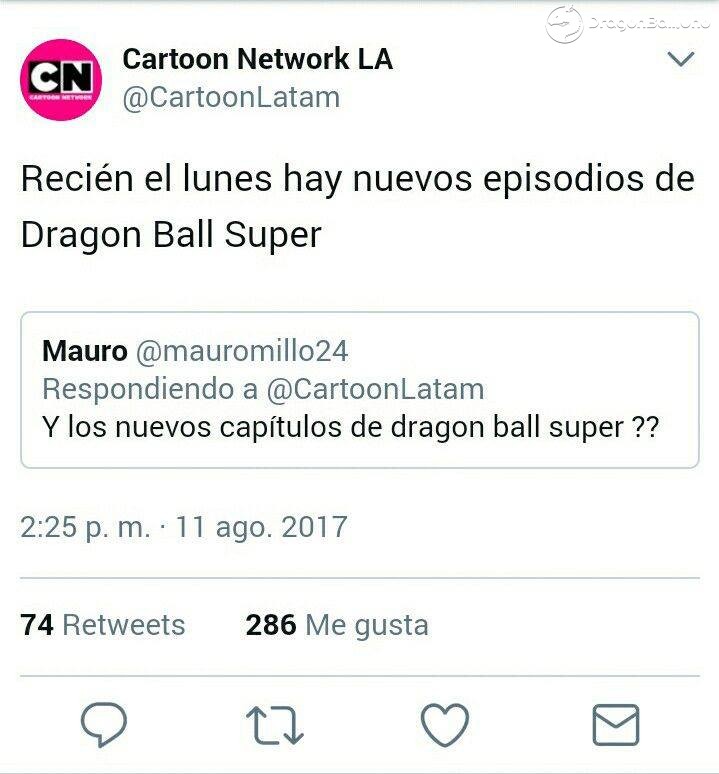719x774 pixels.
Task: Click the main tweet text about Dragon Ball Super
Action: click(358, 205)
